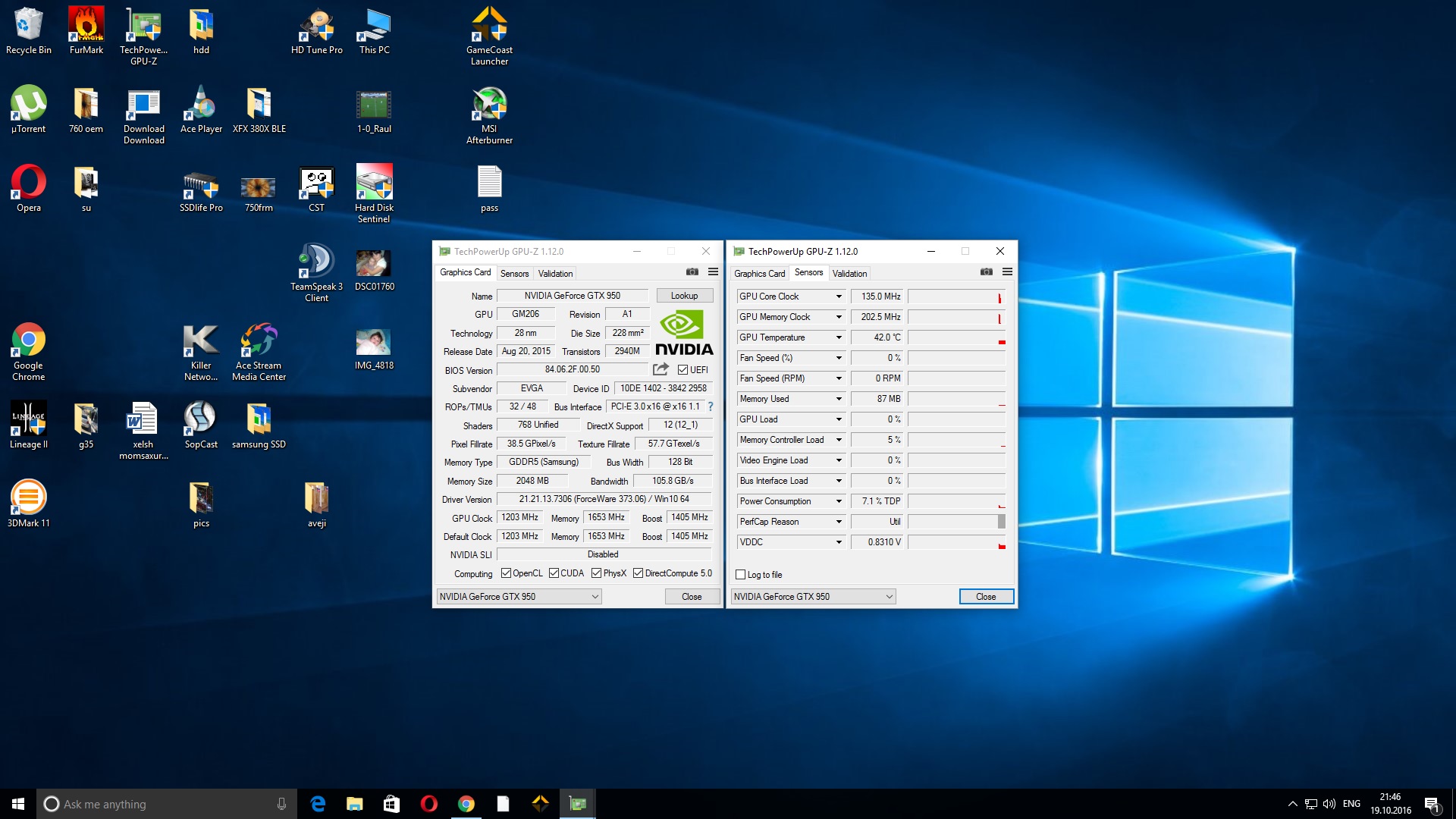This screenshot has width=1456, height=819.
Task: Click the Lookup button
Action: click(684, 296)
